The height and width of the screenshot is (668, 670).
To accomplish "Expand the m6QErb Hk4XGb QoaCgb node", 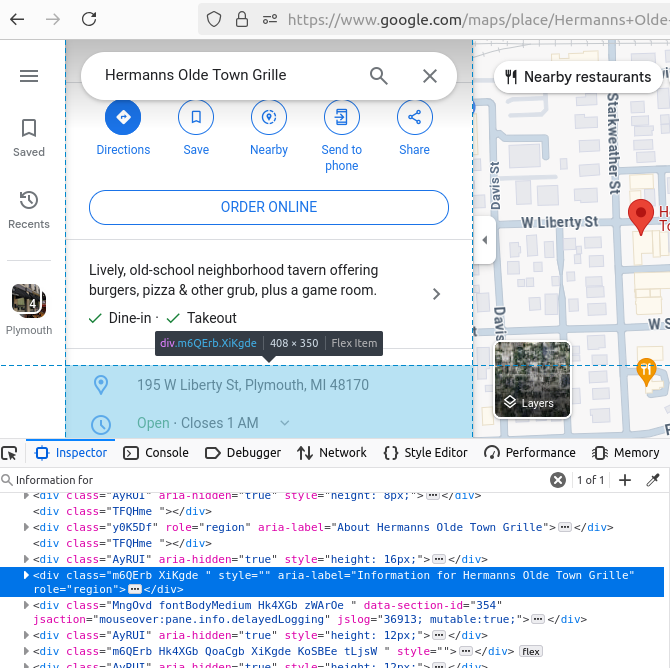I will (x=26, y=651).
